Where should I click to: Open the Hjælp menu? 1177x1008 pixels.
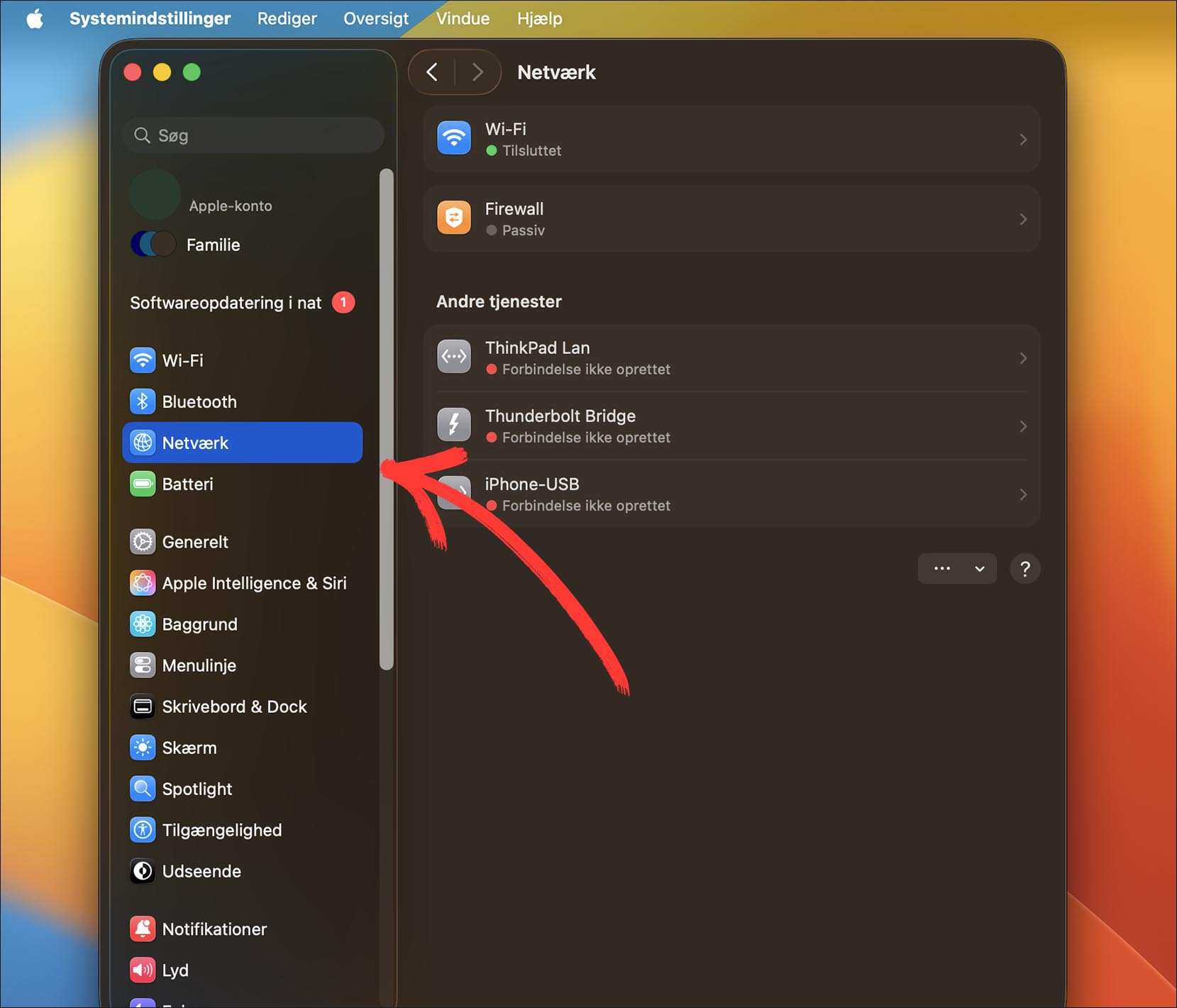(x=539, y=18)
